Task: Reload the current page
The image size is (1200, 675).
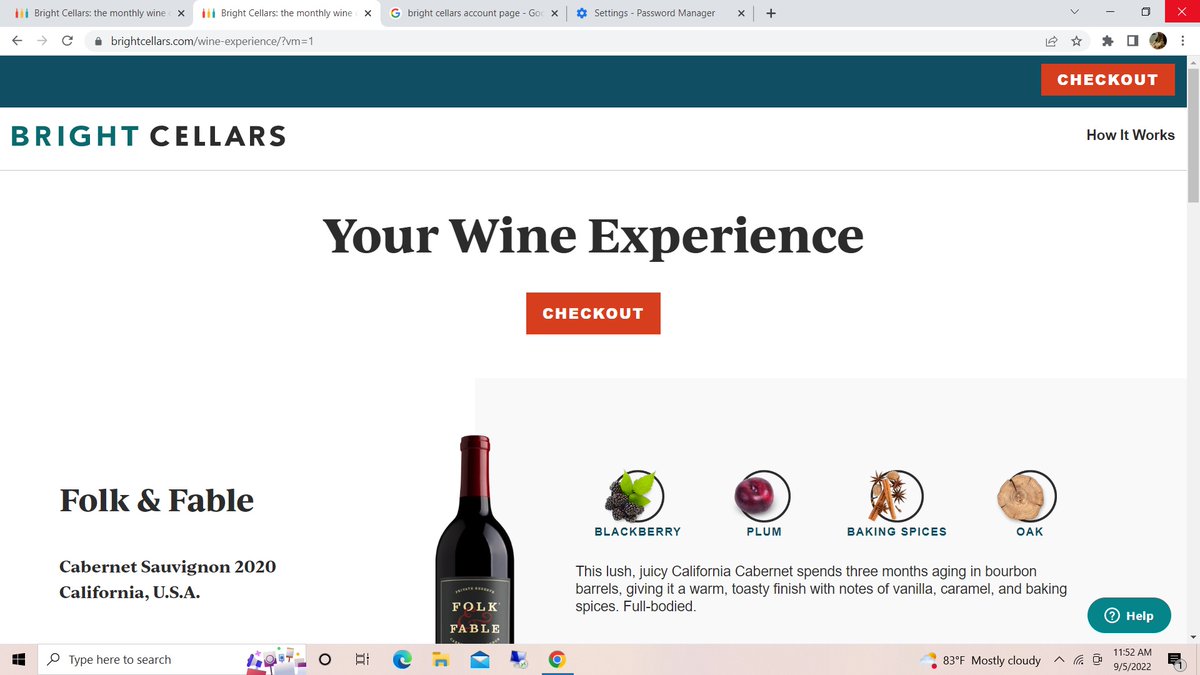Action: pyautogui.click(x=67, y=42)
